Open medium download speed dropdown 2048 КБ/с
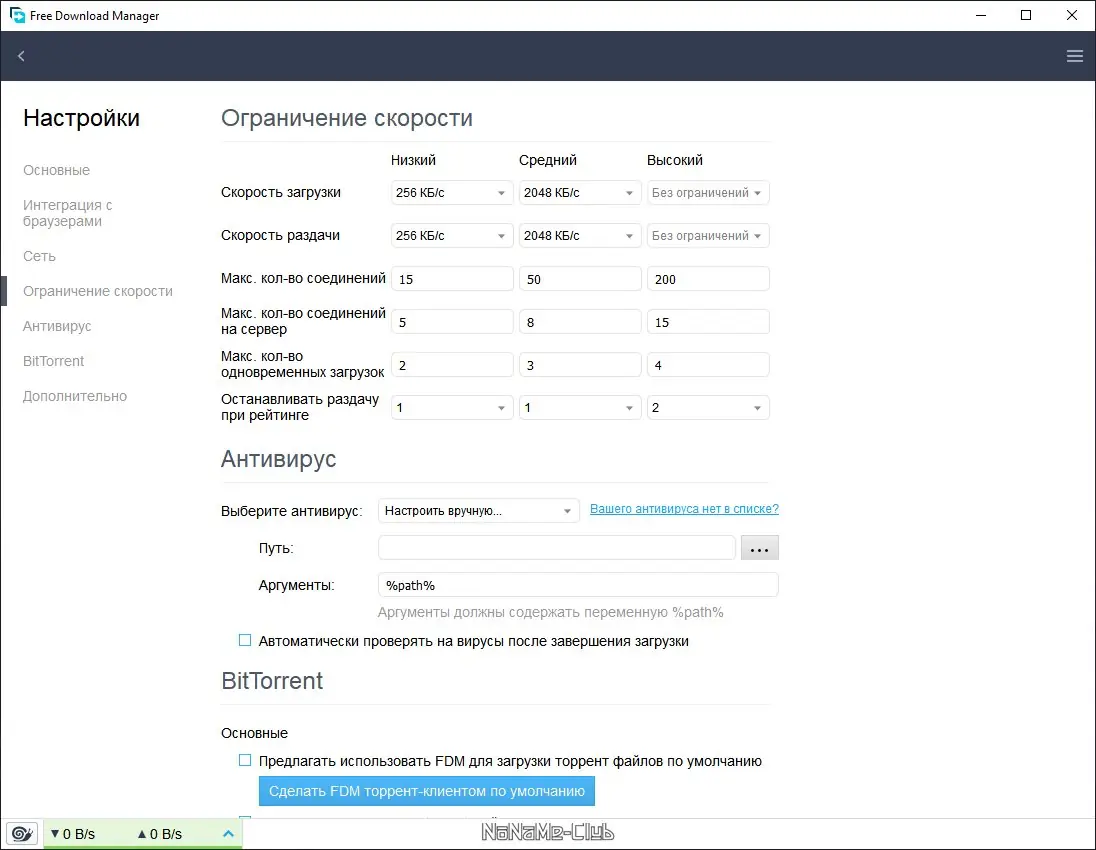Screen dimensions: 1096x850 point(579,193)
